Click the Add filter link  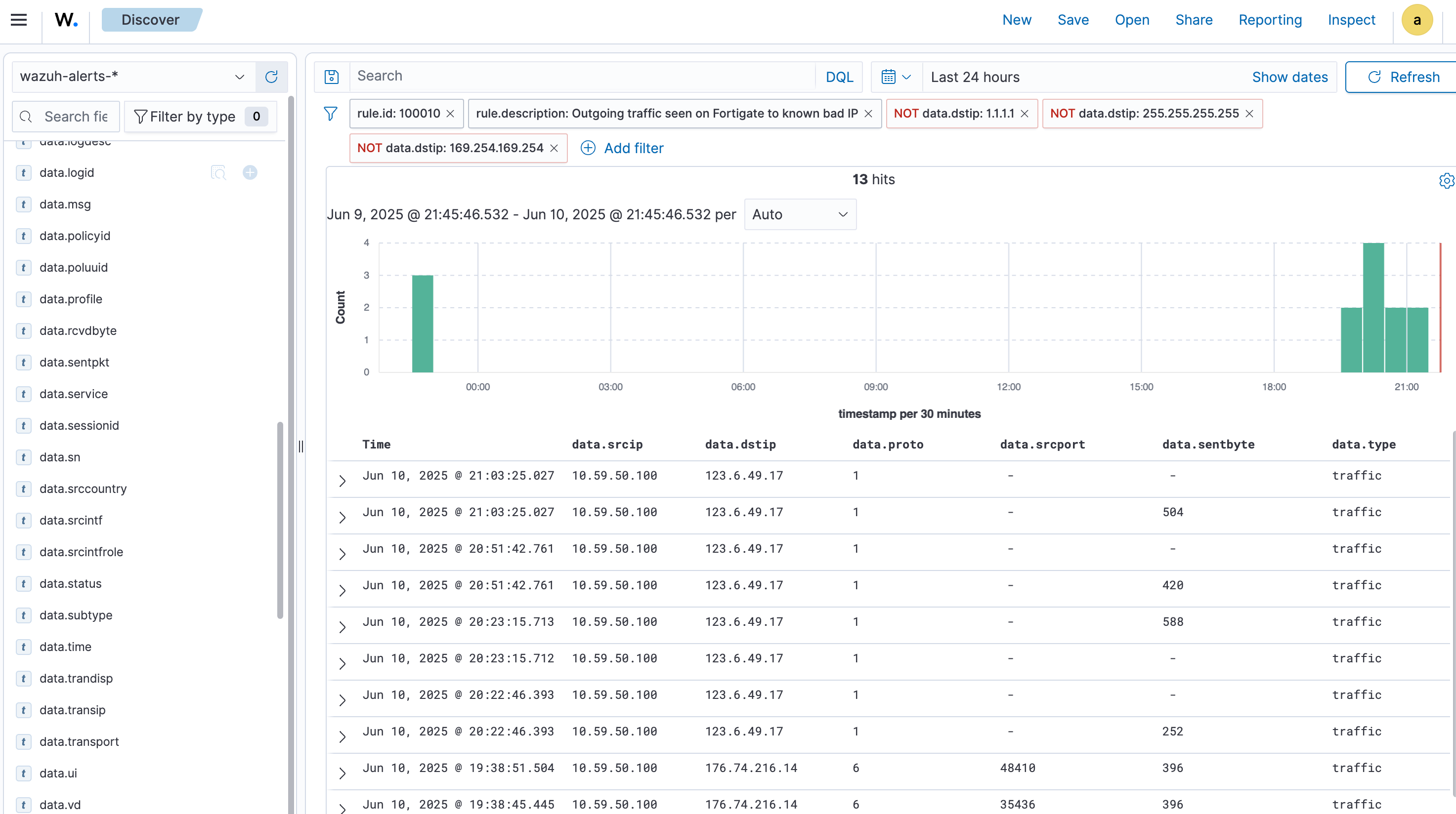coord(634,149)
